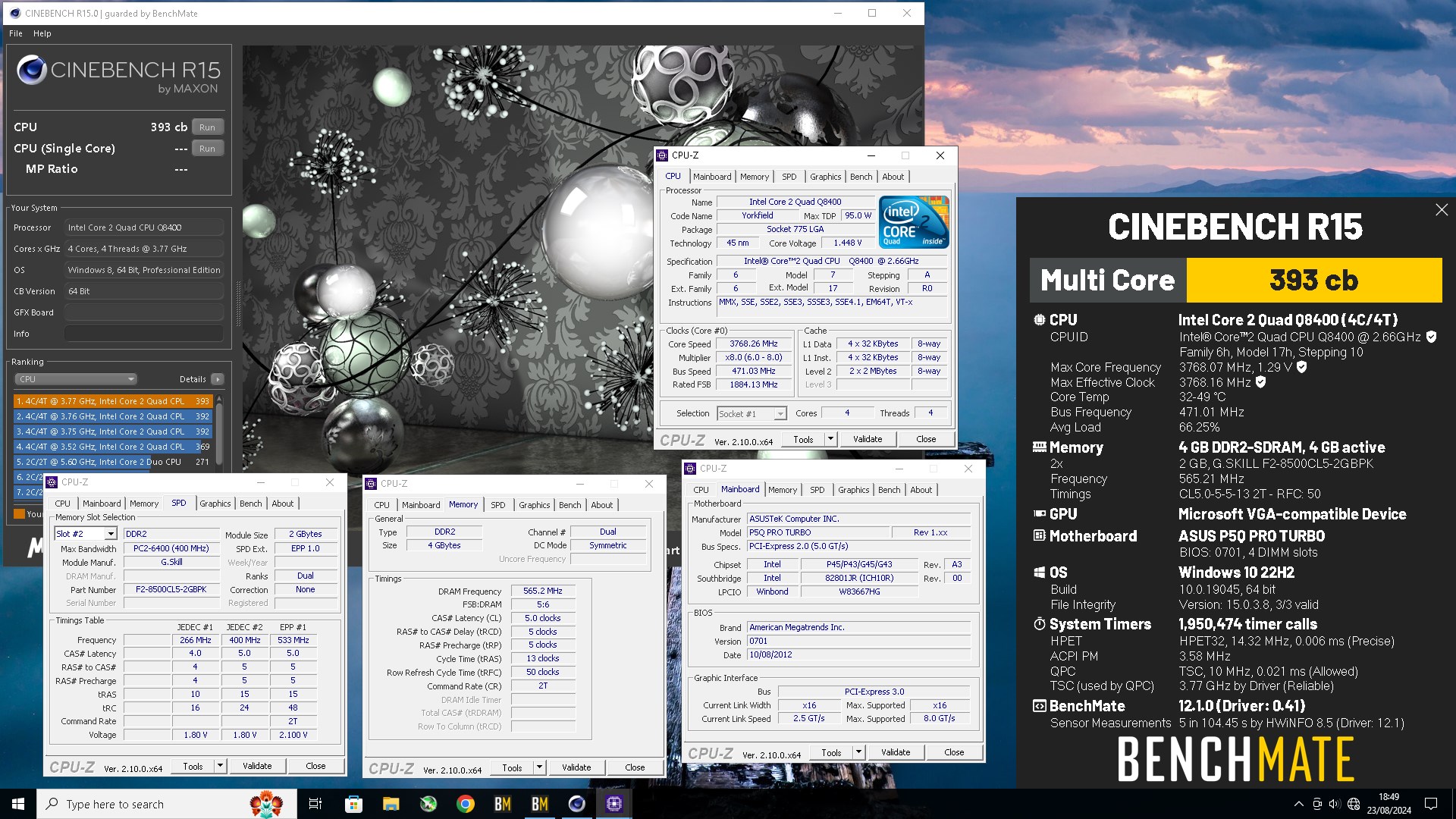
Task: Click verified shield beside 3768.16 MHz
Action: click(1261, 382)
